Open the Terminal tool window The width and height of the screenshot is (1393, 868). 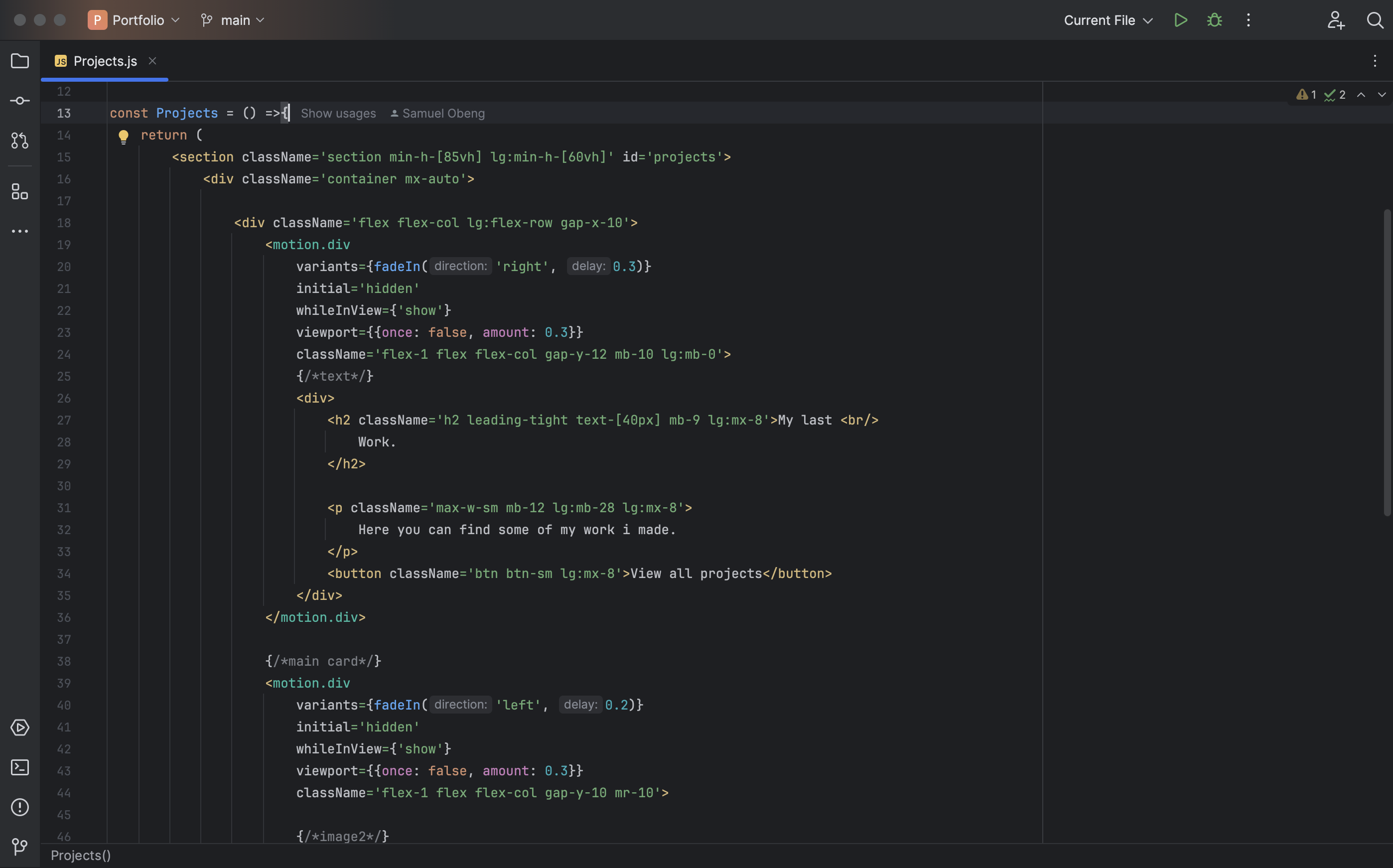[x=19, y=767]
